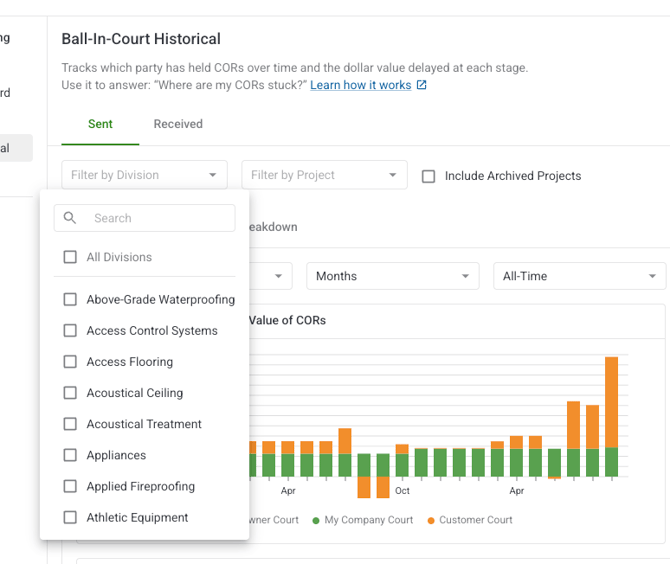Check the Applied Fireproofing checkbox
The height and width of the screenshot is (564, 670).
(70, 486)
